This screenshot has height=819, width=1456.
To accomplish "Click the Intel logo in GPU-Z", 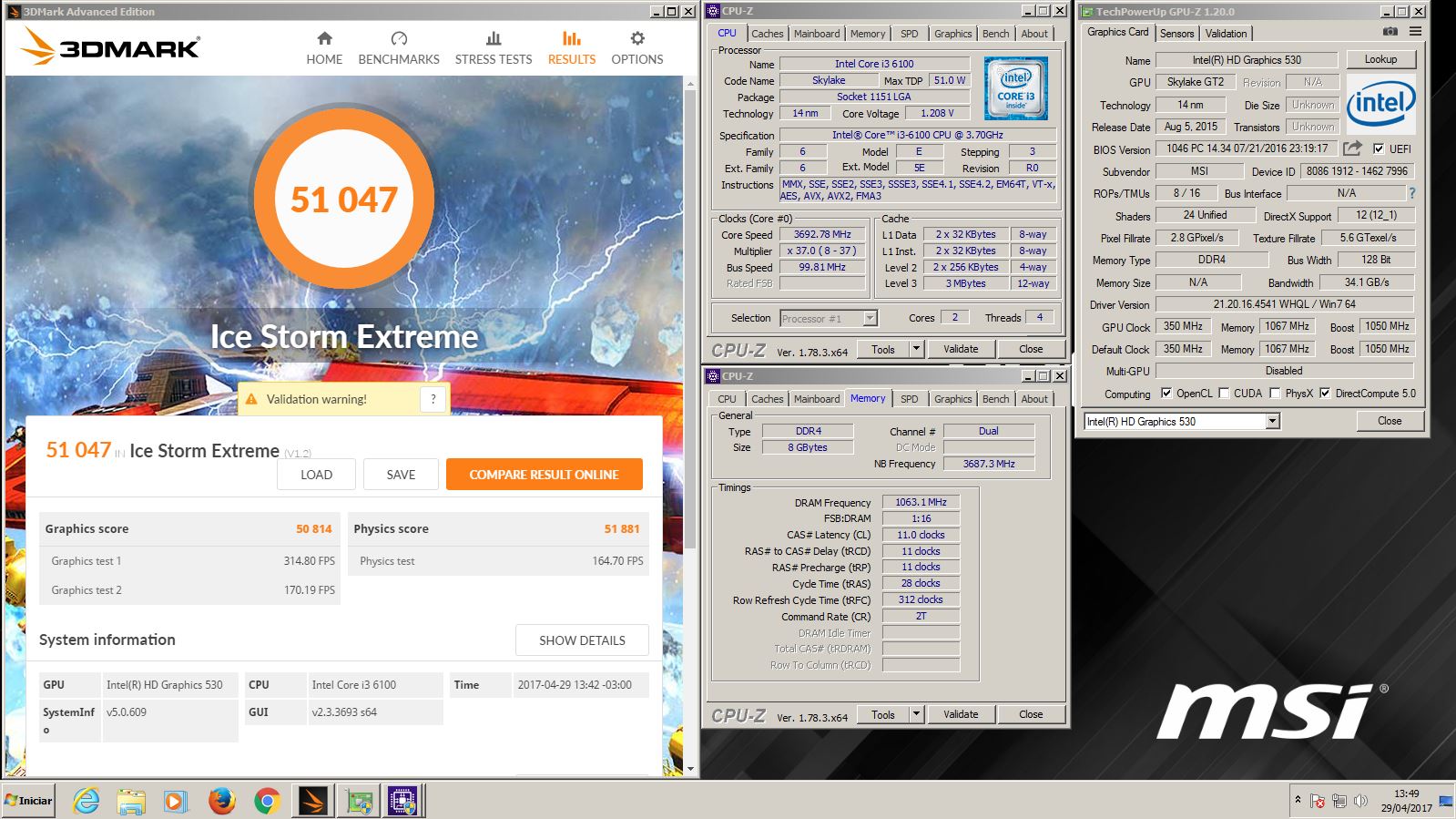I will point(1380,103).
